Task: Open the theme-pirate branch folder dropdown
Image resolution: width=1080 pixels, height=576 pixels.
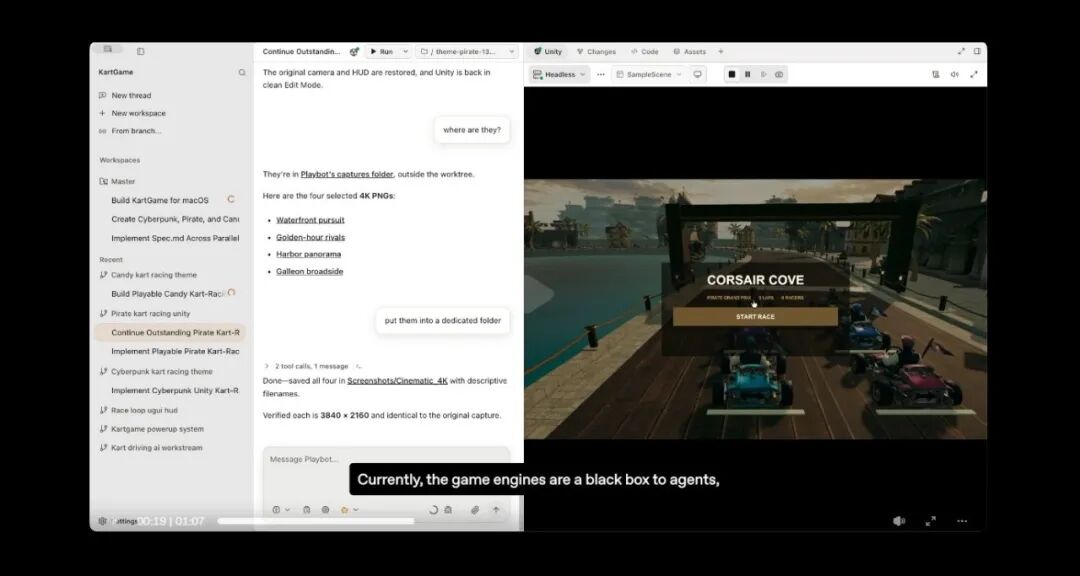Action: [x=467, y=52]
